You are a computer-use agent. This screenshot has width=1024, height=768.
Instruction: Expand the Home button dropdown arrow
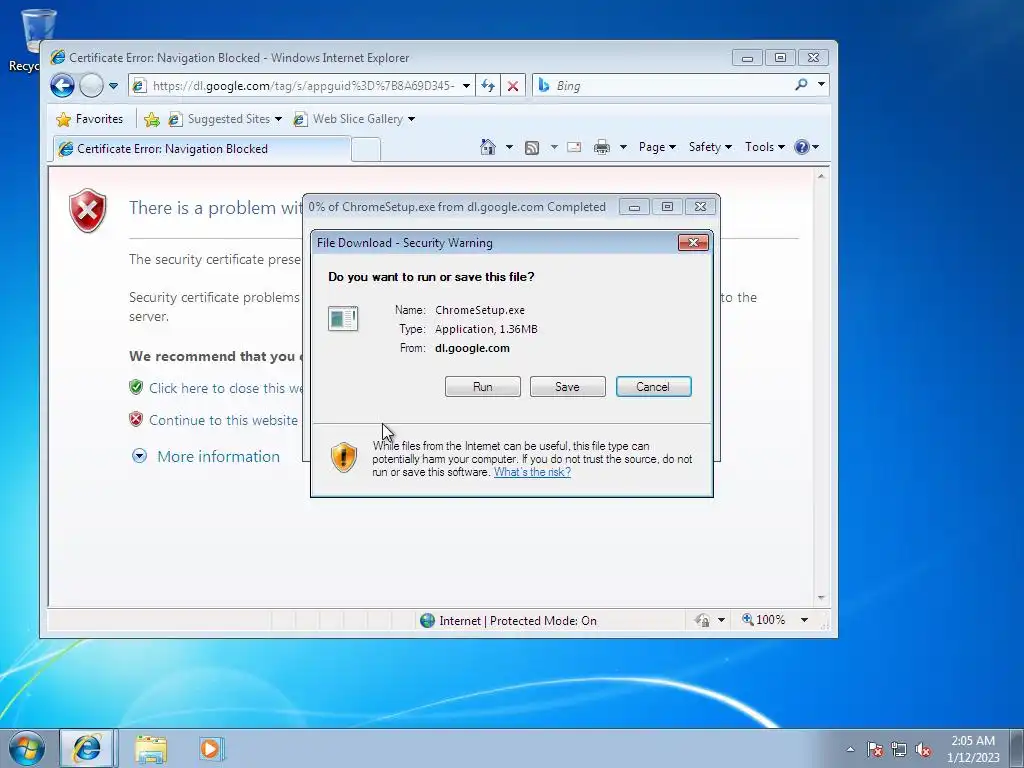point(509,147)
